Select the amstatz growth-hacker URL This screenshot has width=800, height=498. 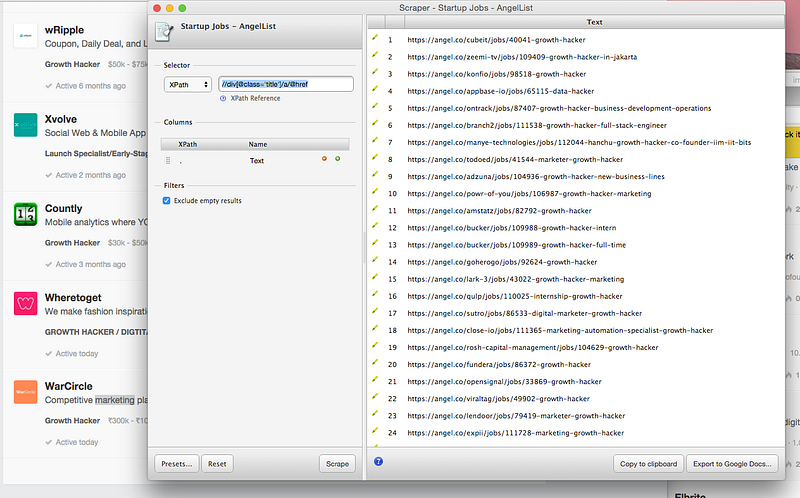[499, 211]
